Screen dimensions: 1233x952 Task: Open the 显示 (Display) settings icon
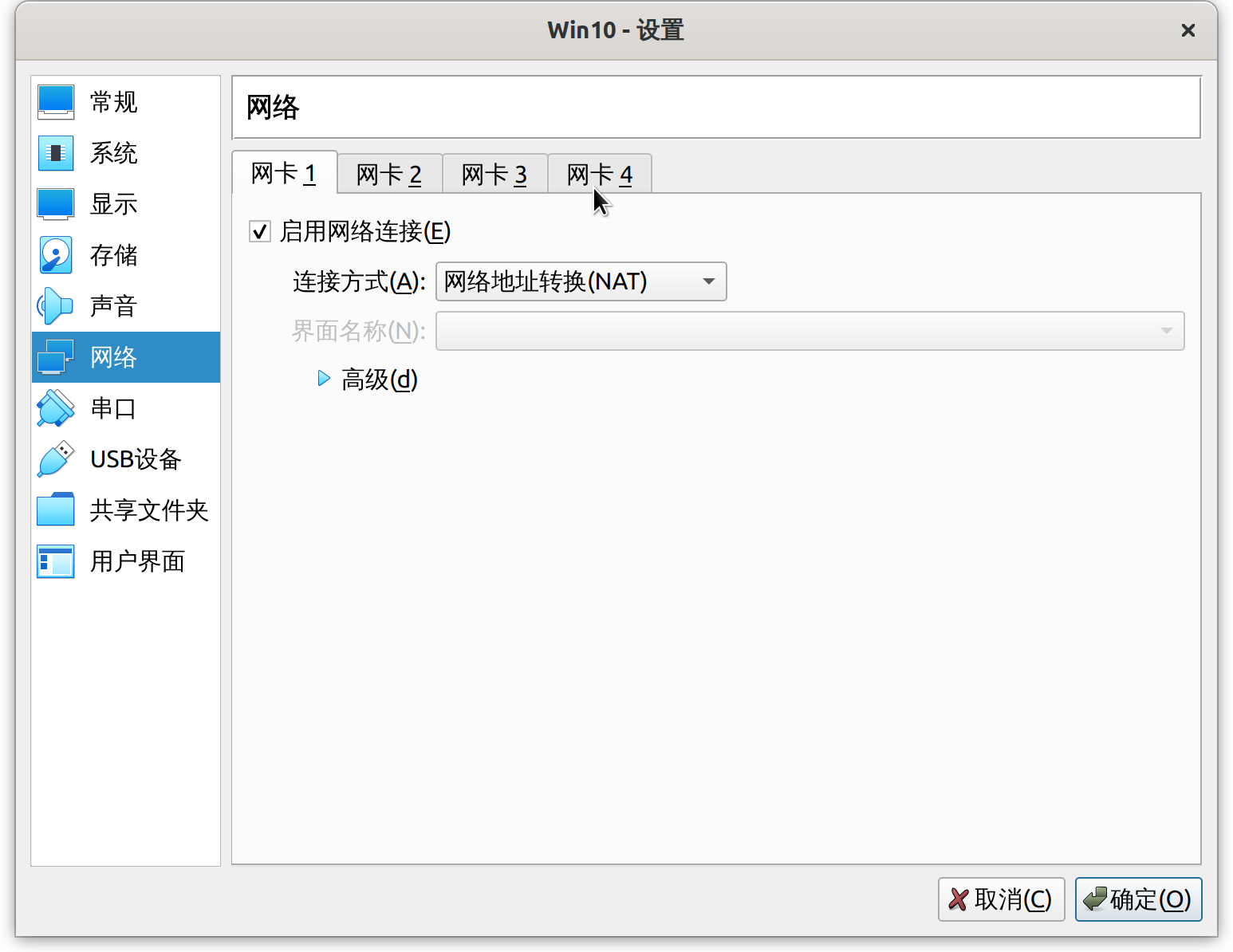point(56,204)
